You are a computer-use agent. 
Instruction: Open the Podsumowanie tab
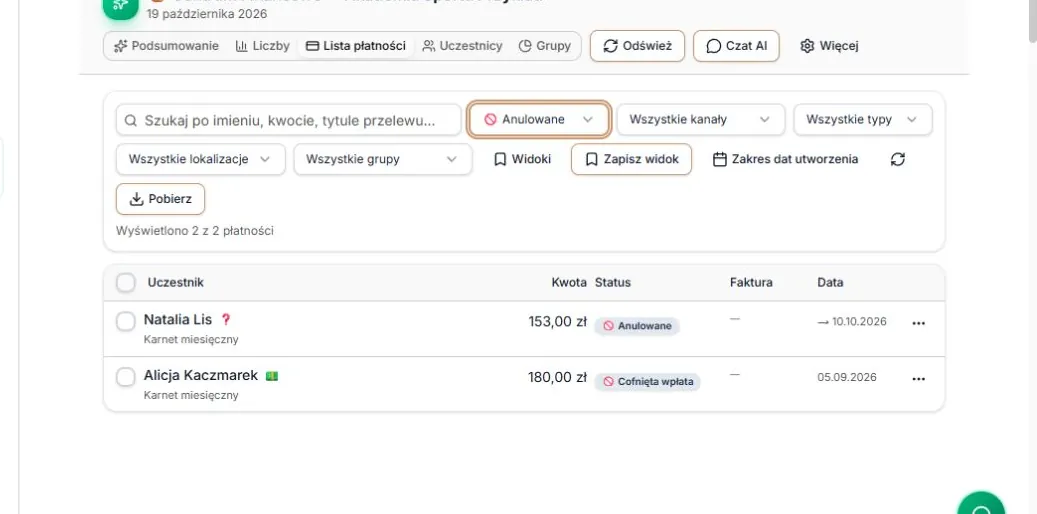coord(167,46)
